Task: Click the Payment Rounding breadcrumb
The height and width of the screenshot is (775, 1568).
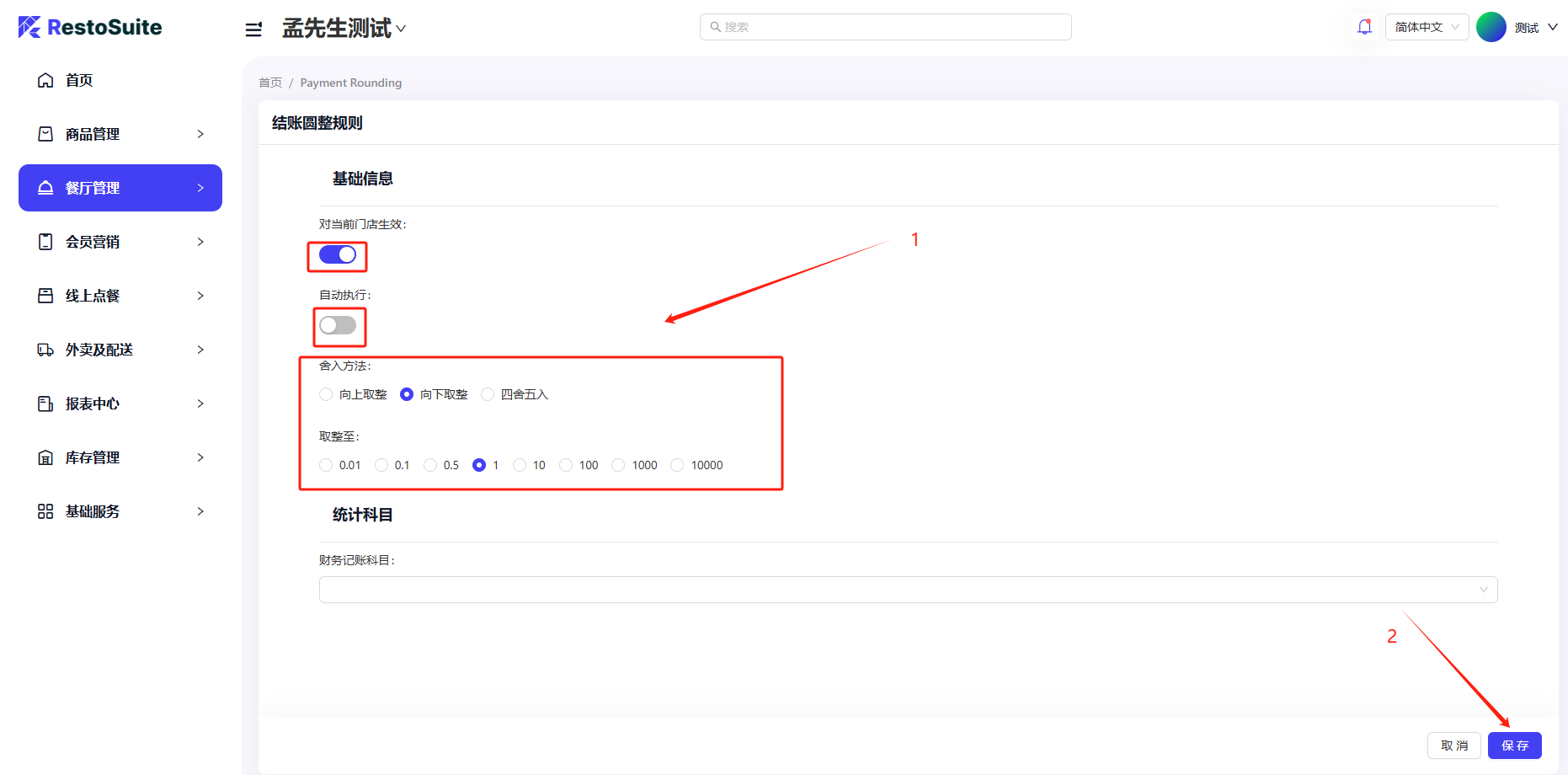Action: tap(350, 83)
